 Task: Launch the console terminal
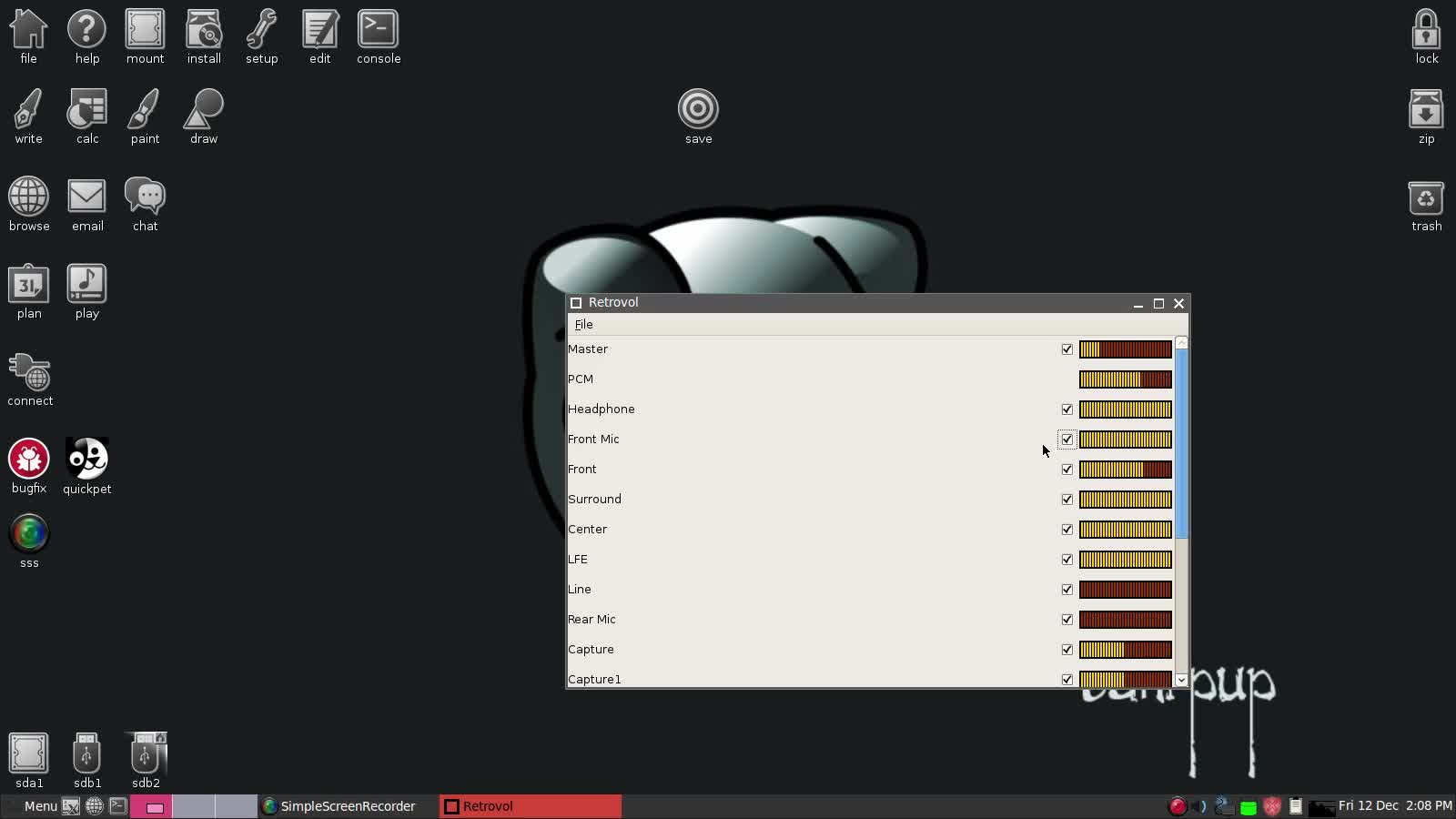click(x=378, y=29)
